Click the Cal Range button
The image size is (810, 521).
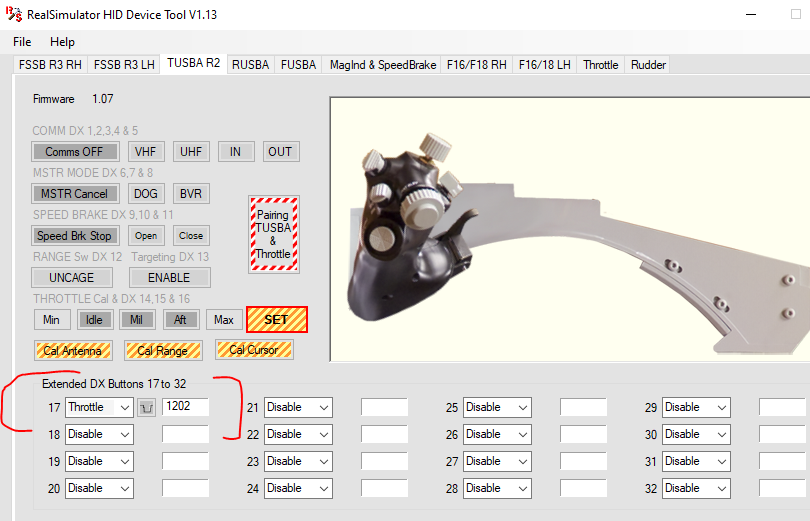163,351
